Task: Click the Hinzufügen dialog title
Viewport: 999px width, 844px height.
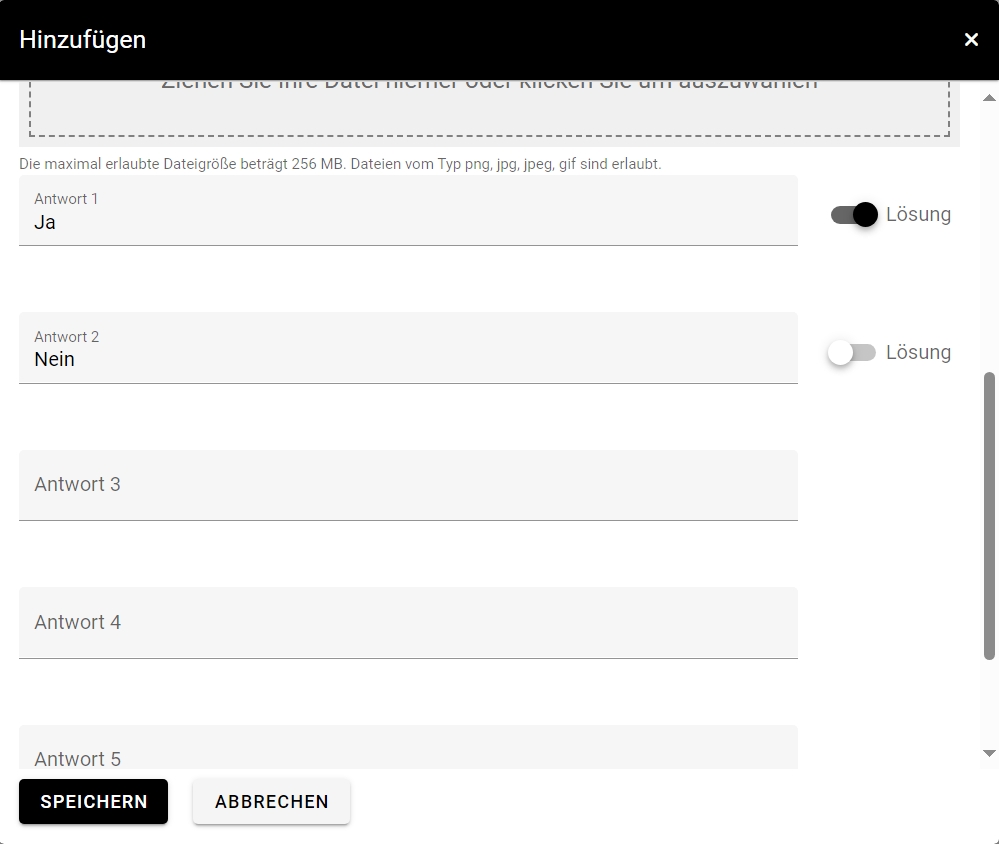Action: click(x=83, y=40)
